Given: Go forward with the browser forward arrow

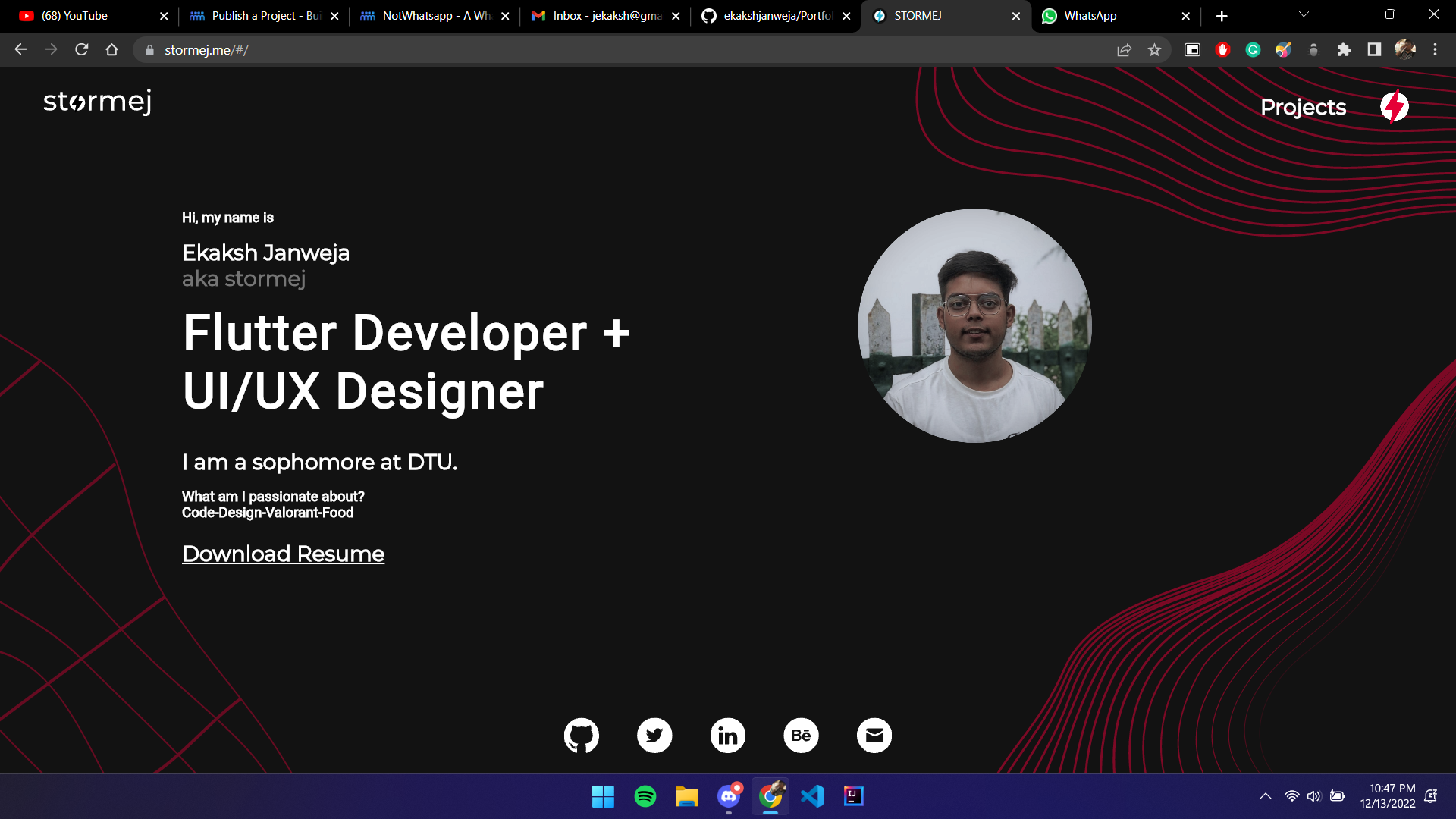Looking at the screenshot, I should click(51, 49).
